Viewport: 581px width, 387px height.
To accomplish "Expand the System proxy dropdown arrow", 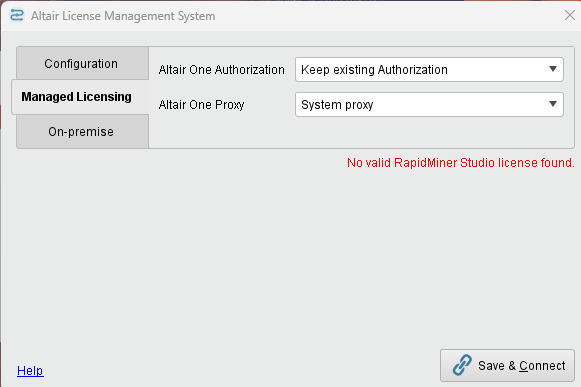I will coord(553,104).
